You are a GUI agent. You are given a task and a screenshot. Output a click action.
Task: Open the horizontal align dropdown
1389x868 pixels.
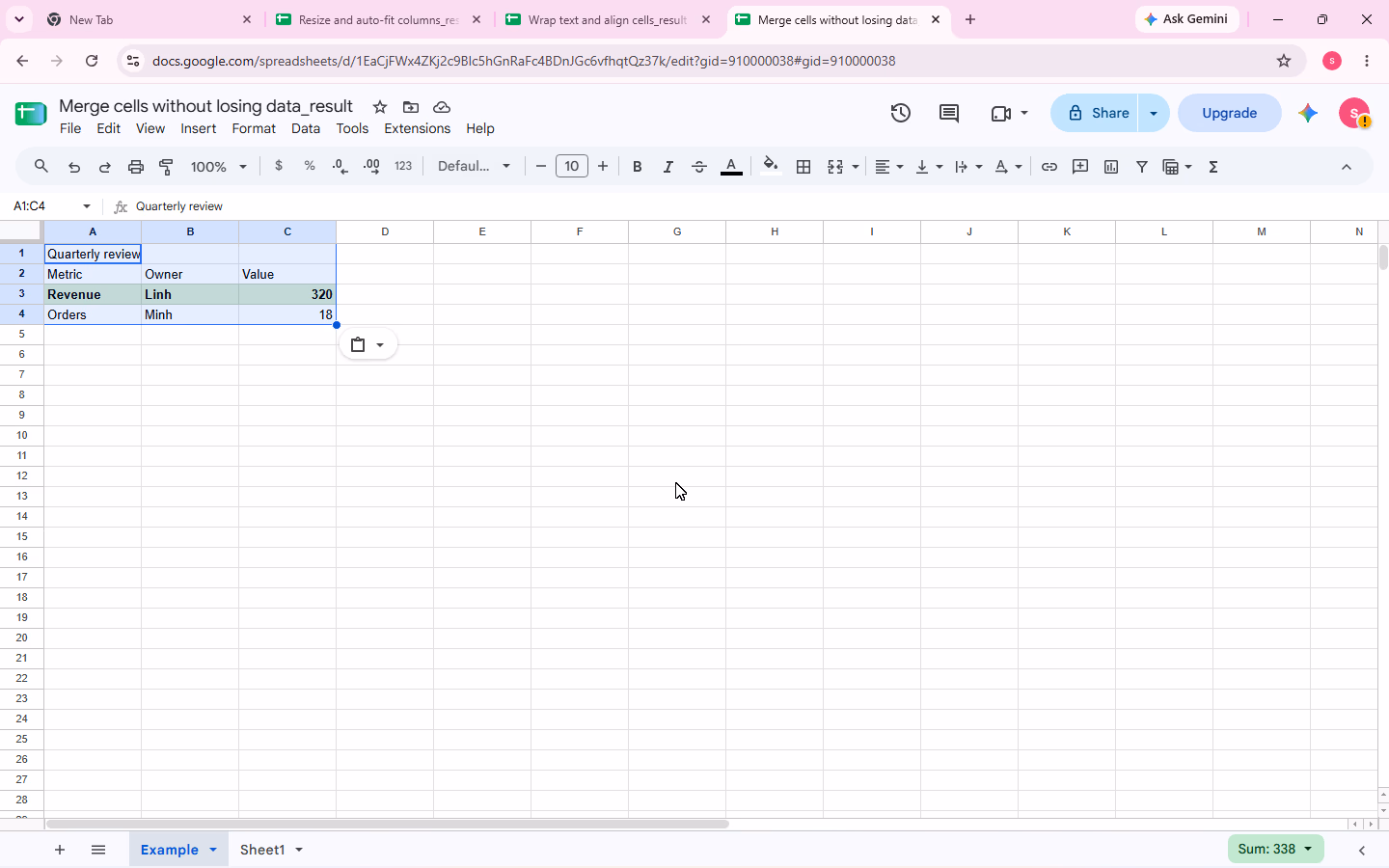[x=889, y=167]
